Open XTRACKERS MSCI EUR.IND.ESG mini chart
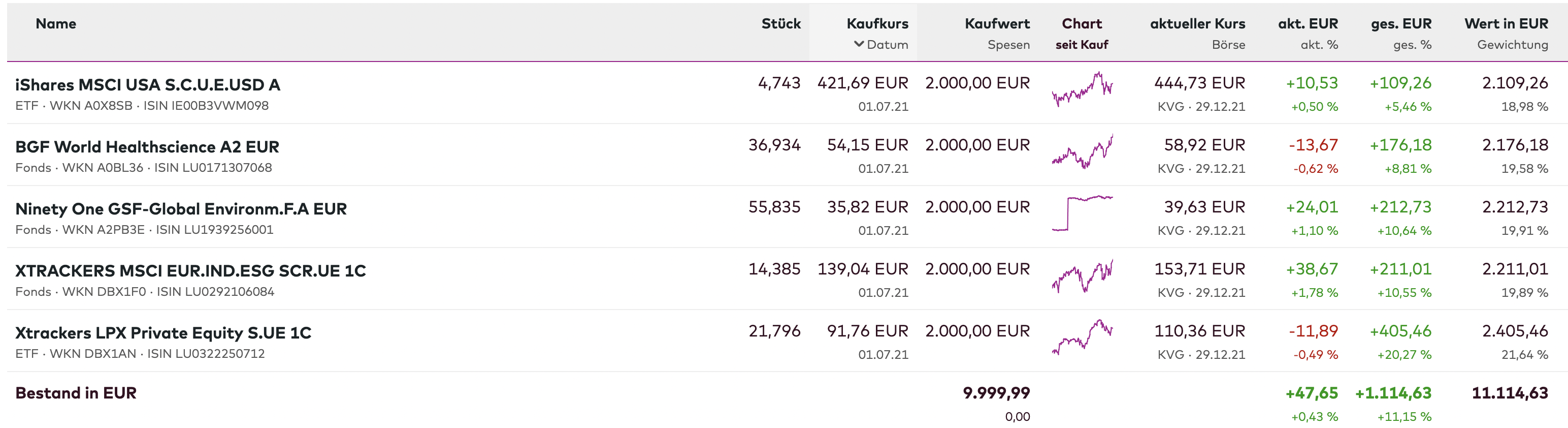Viewport: 1568px width, 428px height. point(1082,276)
